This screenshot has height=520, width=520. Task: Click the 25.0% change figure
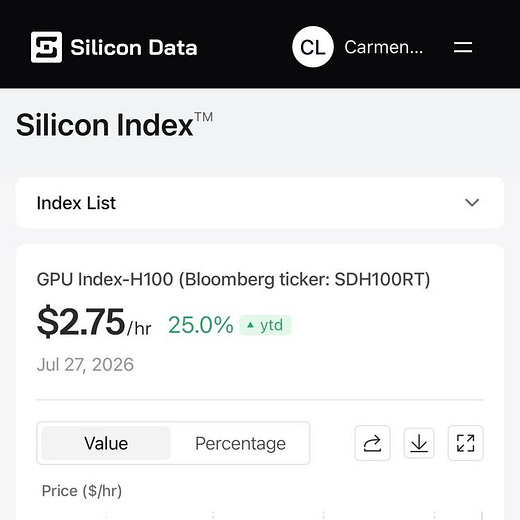tap(201, 325)
